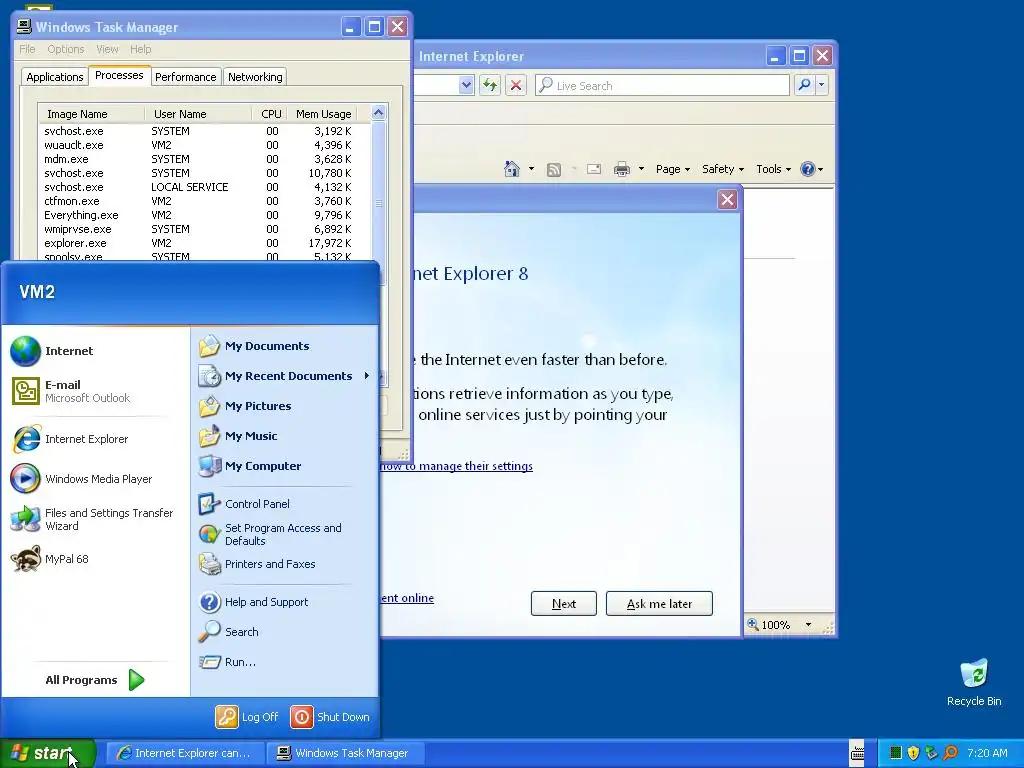Click Ask me later button
The height and width of the screenshot is (768, 1024).
click(x=659, y=603)
